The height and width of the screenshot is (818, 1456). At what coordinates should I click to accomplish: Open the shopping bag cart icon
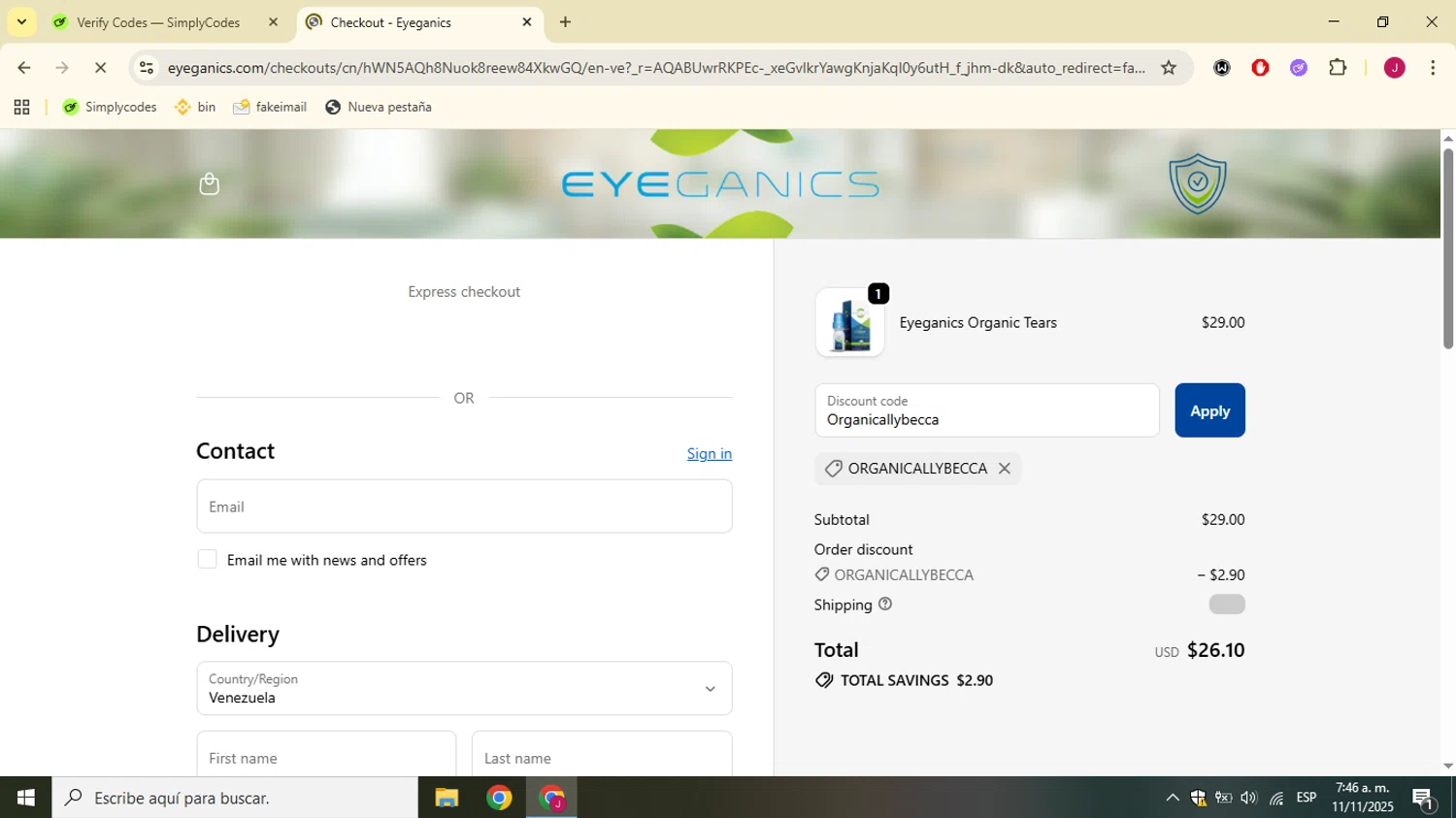[209, 183]
